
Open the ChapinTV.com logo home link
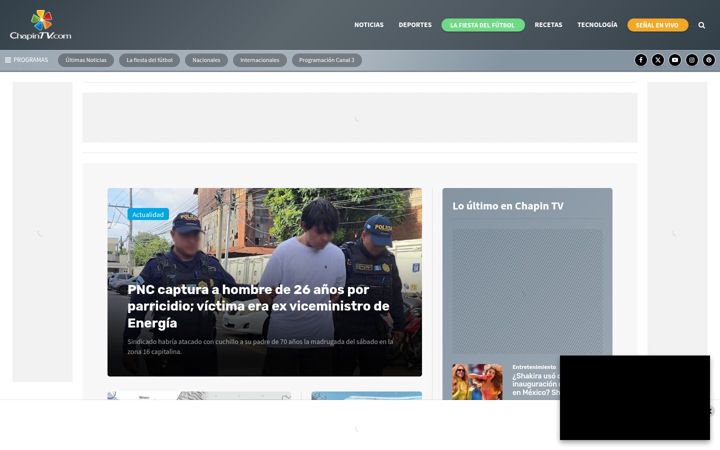click(40, 25)
